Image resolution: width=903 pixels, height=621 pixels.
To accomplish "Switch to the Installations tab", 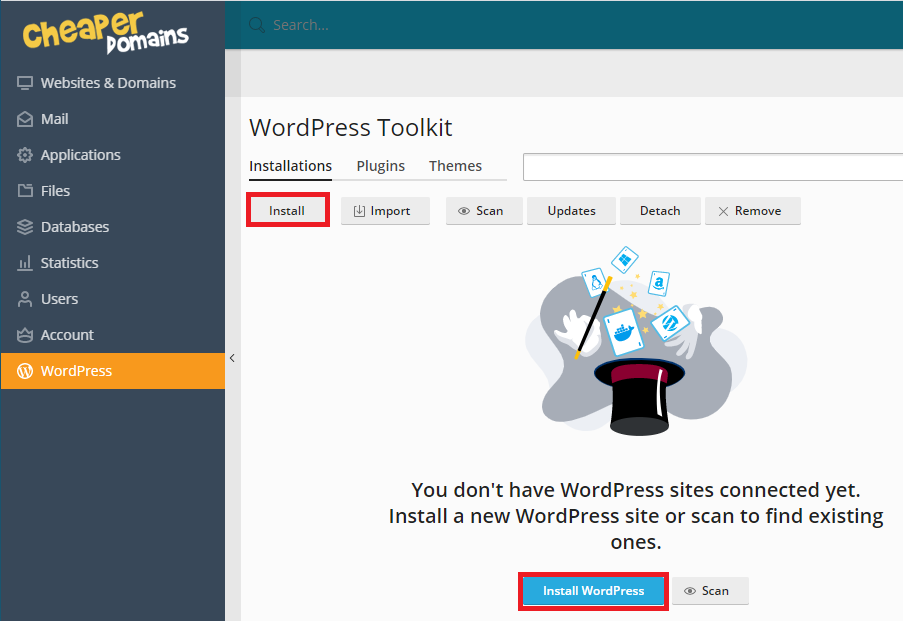I will point(290,166).
